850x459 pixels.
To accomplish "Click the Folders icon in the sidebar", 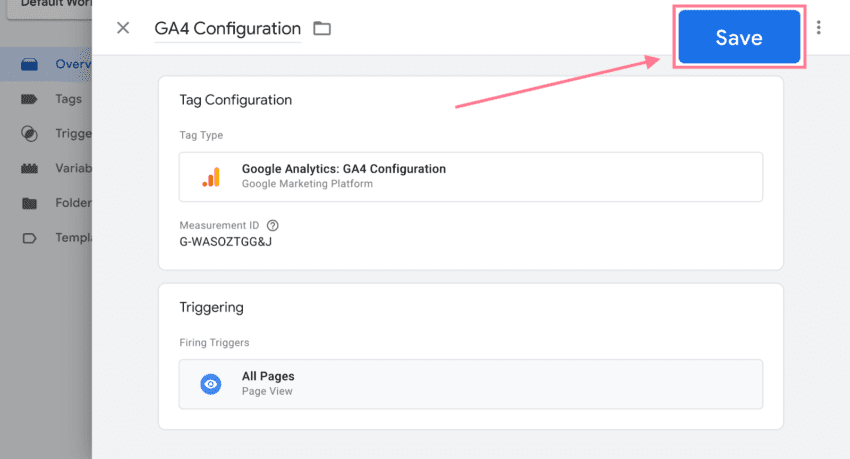I will [x=30, y=203].
